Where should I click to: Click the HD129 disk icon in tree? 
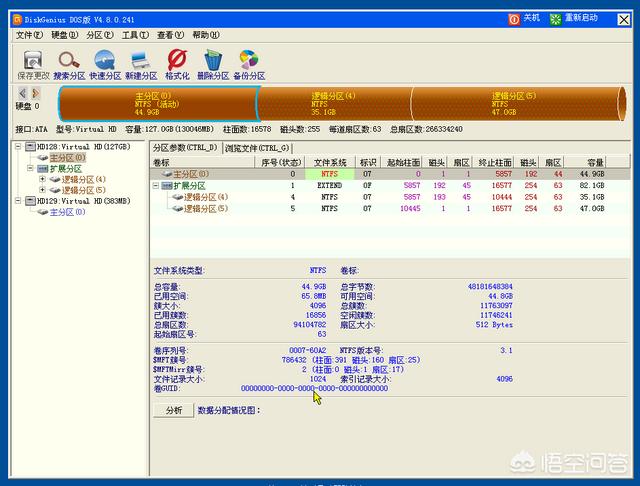coord(31,201)
